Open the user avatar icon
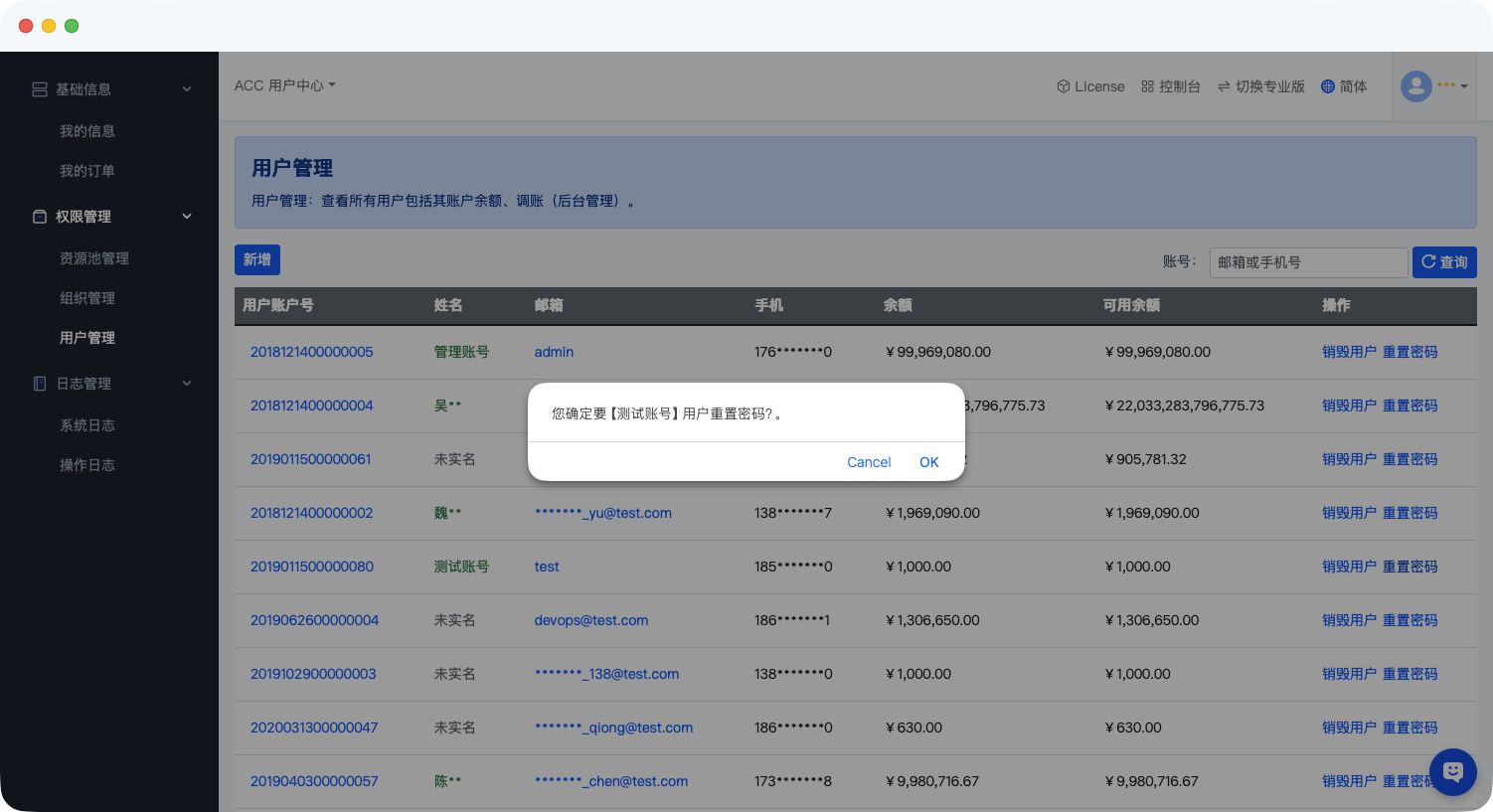 point(1415,86)
